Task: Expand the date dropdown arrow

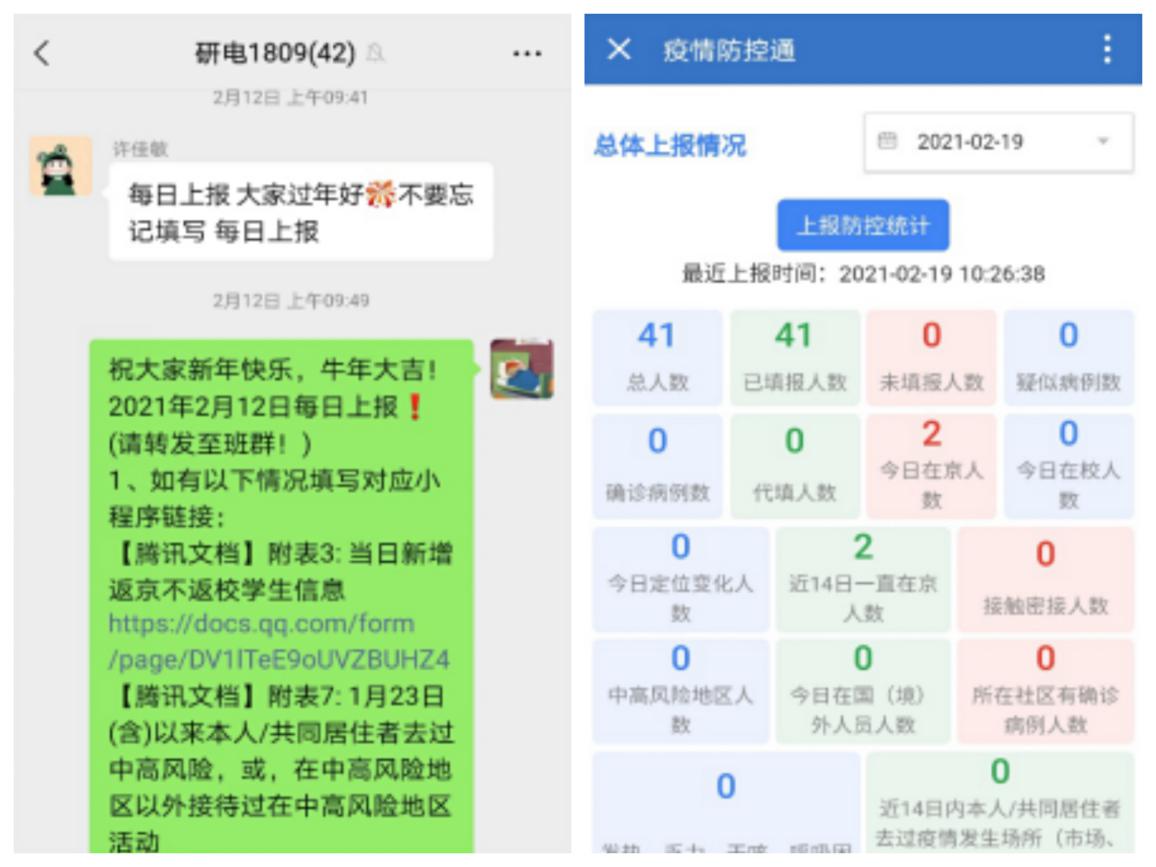Action: pos(1103,142)
